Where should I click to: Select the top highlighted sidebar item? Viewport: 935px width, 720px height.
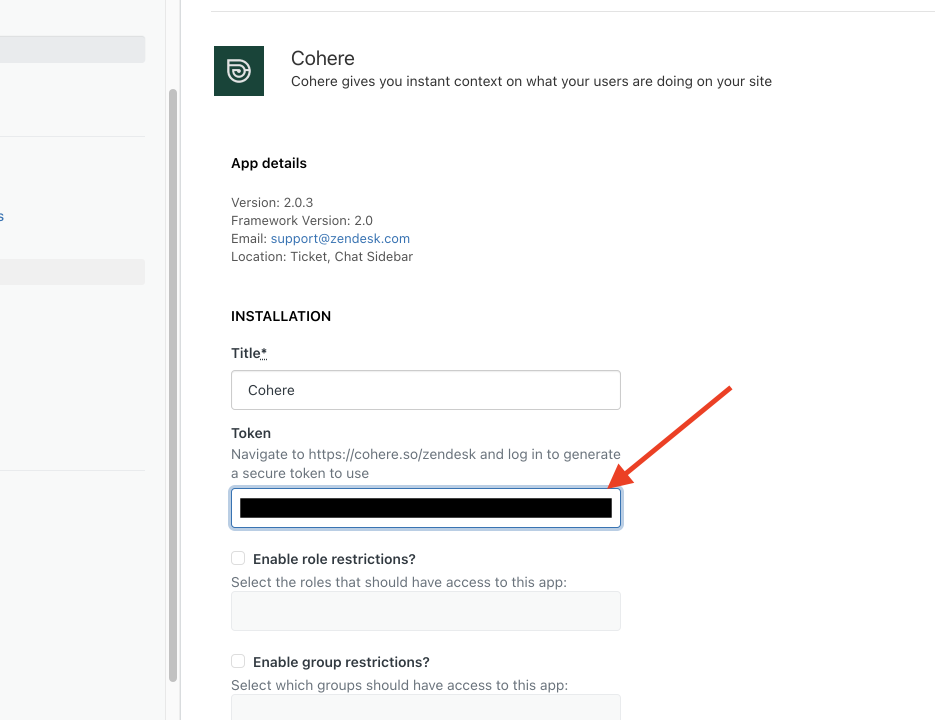coord(72,49)
